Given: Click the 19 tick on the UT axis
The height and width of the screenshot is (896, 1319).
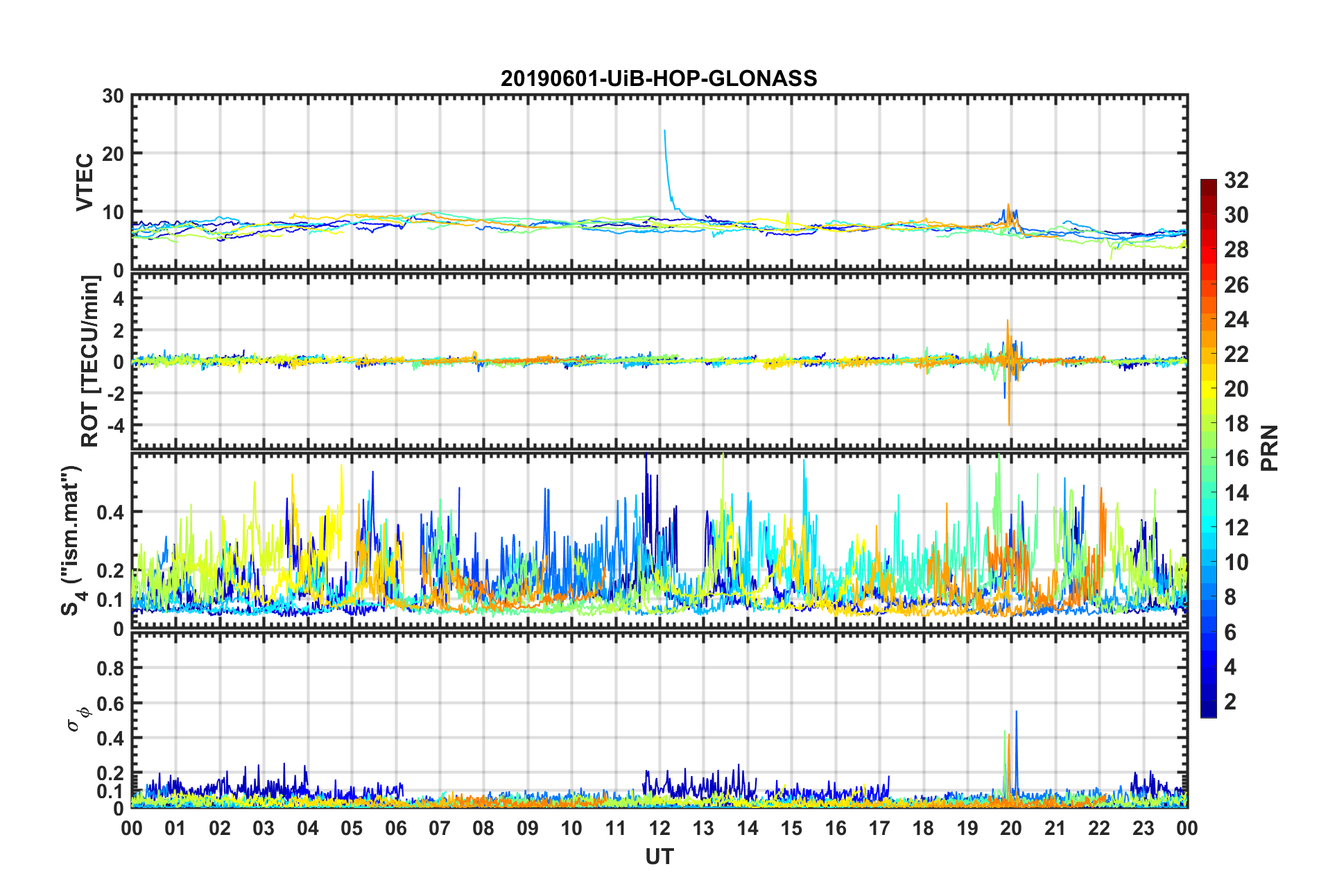Looking at the screenshot, I should tap(967, 828).
